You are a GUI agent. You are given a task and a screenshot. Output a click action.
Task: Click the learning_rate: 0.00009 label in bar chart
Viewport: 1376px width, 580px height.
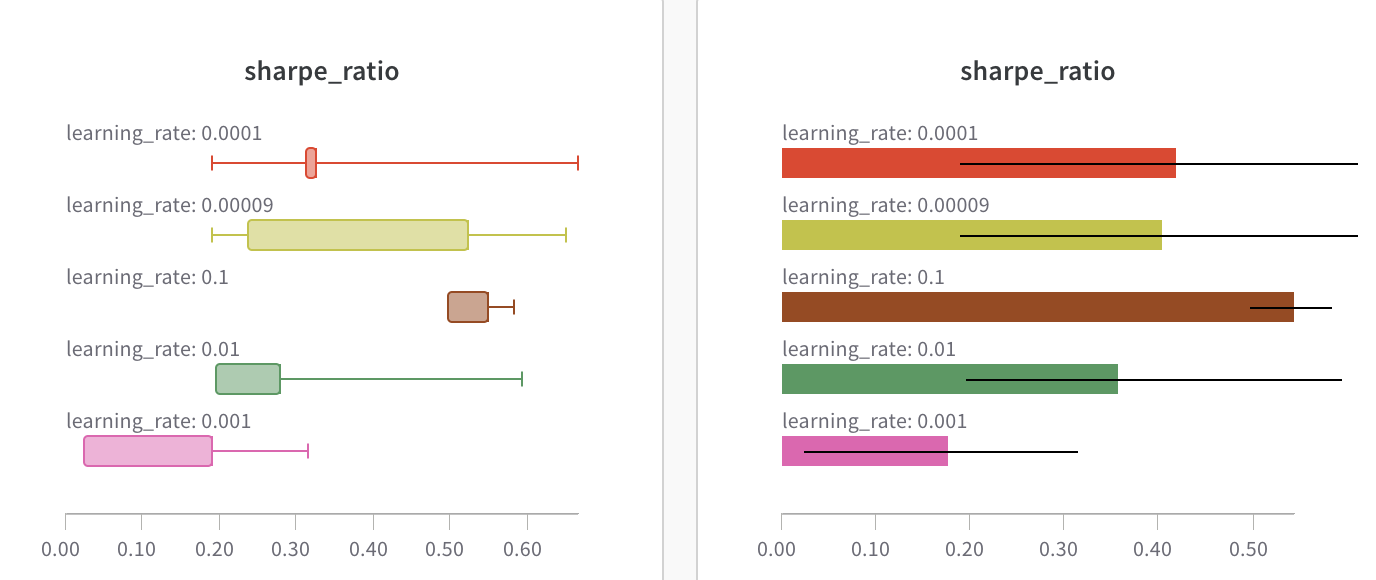[x=885, y=205]
